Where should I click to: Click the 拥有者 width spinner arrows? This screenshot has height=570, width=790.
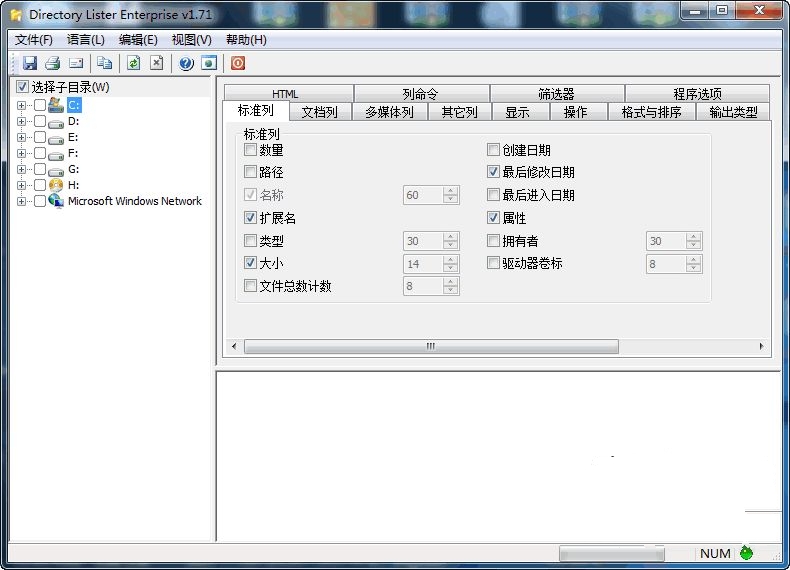point(693,241)
